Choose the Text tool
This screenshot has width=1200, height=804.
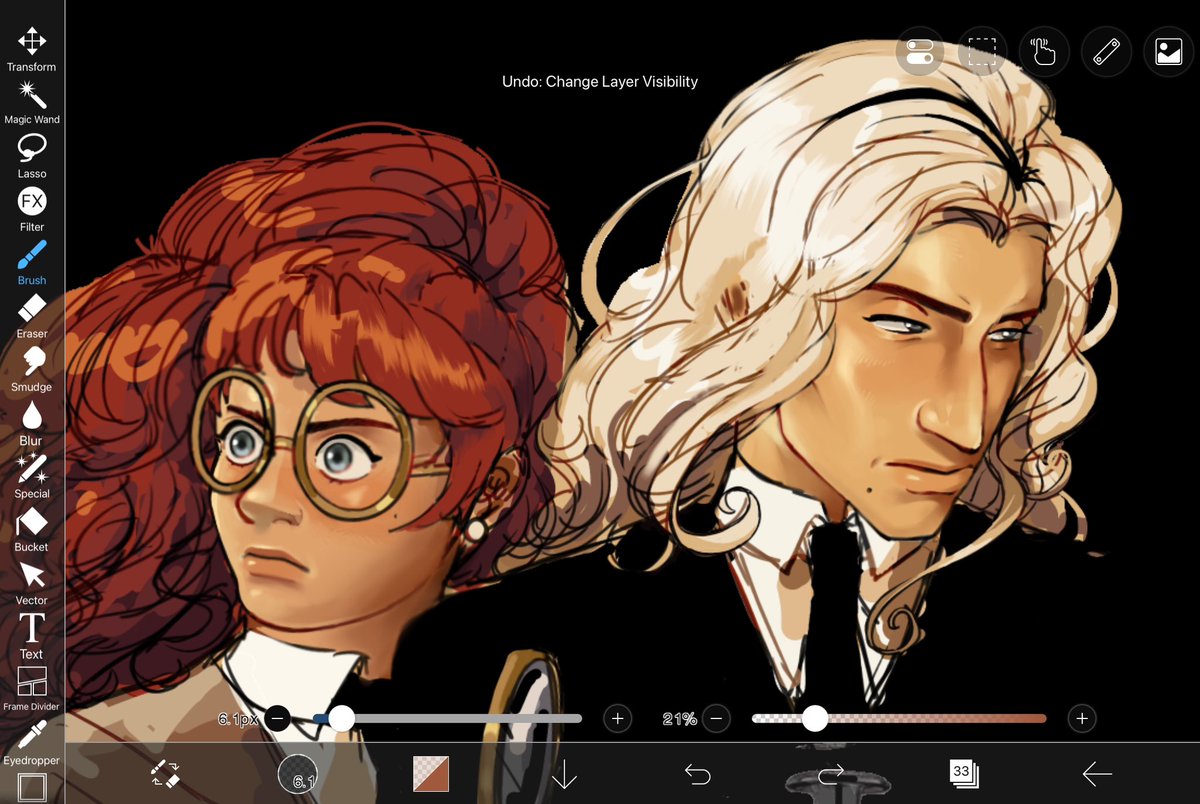pyautogui.click(x=32, y=637)
